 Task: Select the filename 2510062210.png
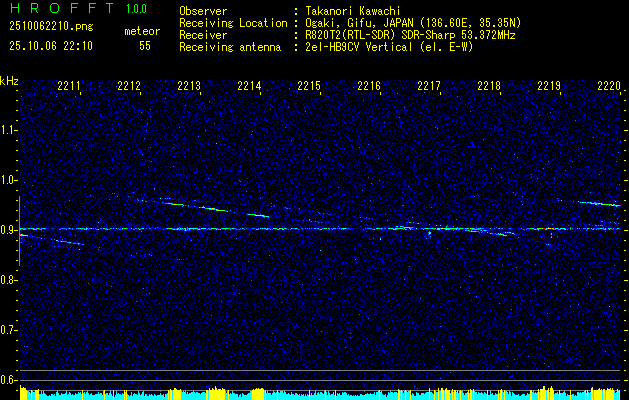[51, 27]
